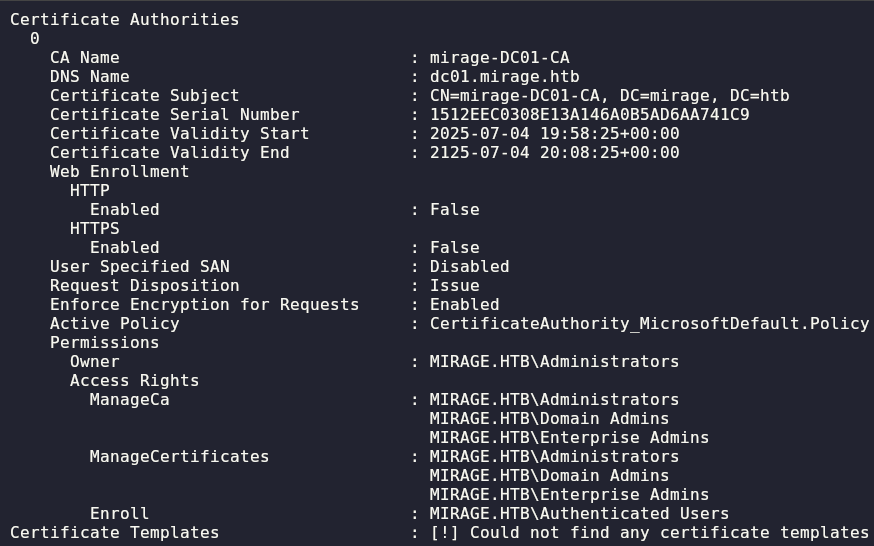The width and height of the screenshot is (874, 546).
Task: Click the False value under HTTPS Enabled
Action: click(454, 247)
